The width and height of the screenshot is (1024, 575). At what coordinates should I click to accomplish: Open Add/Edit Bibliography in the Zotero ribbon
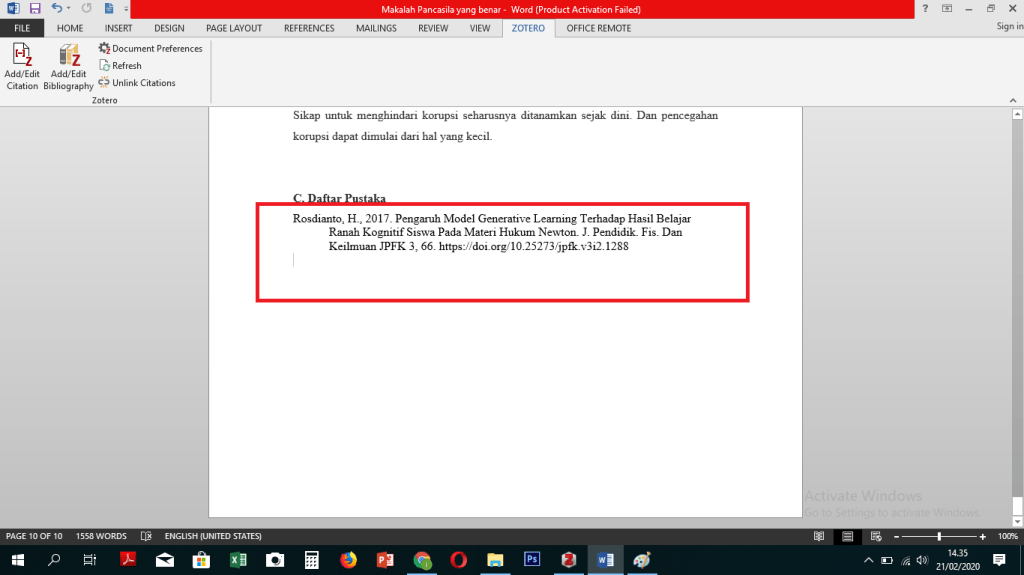point(68,66)
